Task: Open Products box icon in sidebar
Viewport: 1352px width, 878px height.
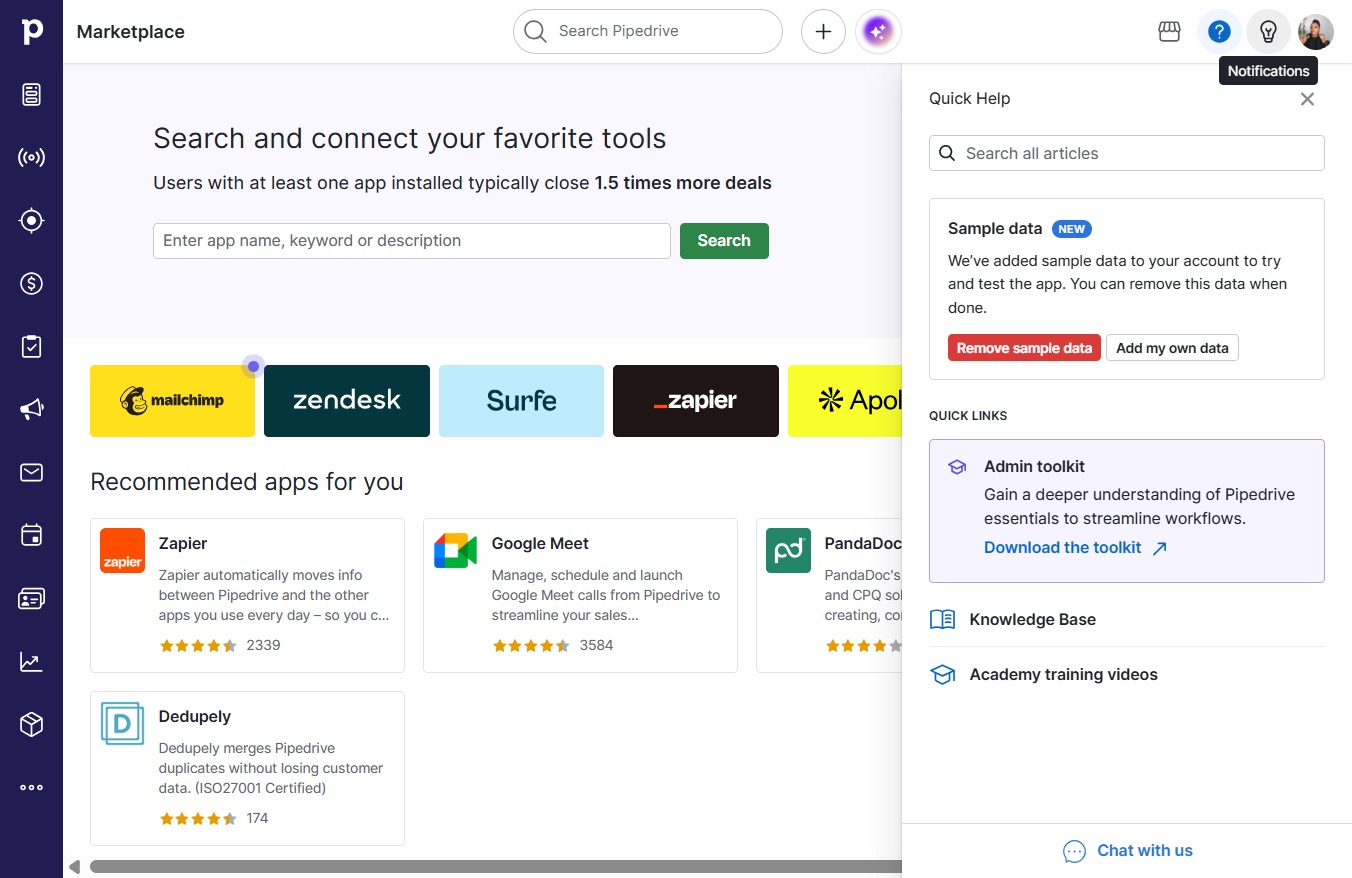Action: point(32,725)
